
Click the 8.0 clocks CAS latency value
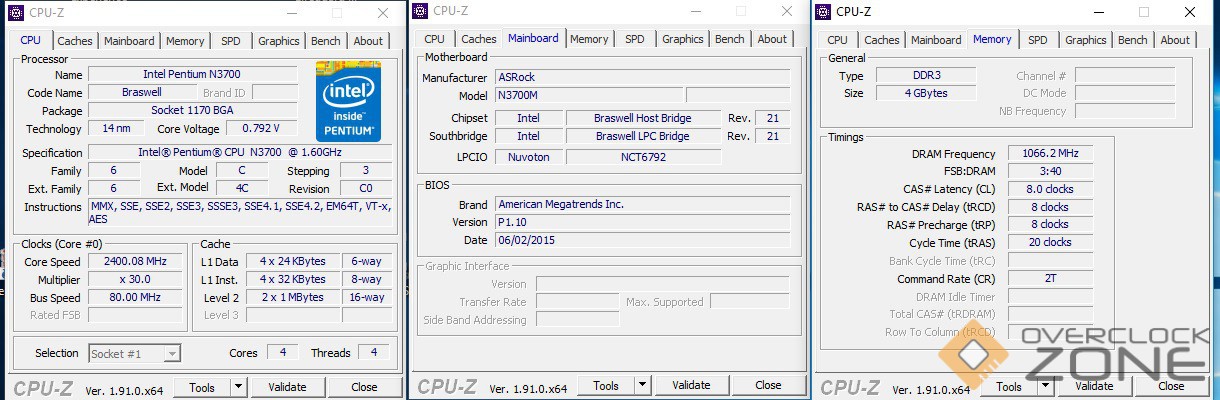pos(1050,189)
